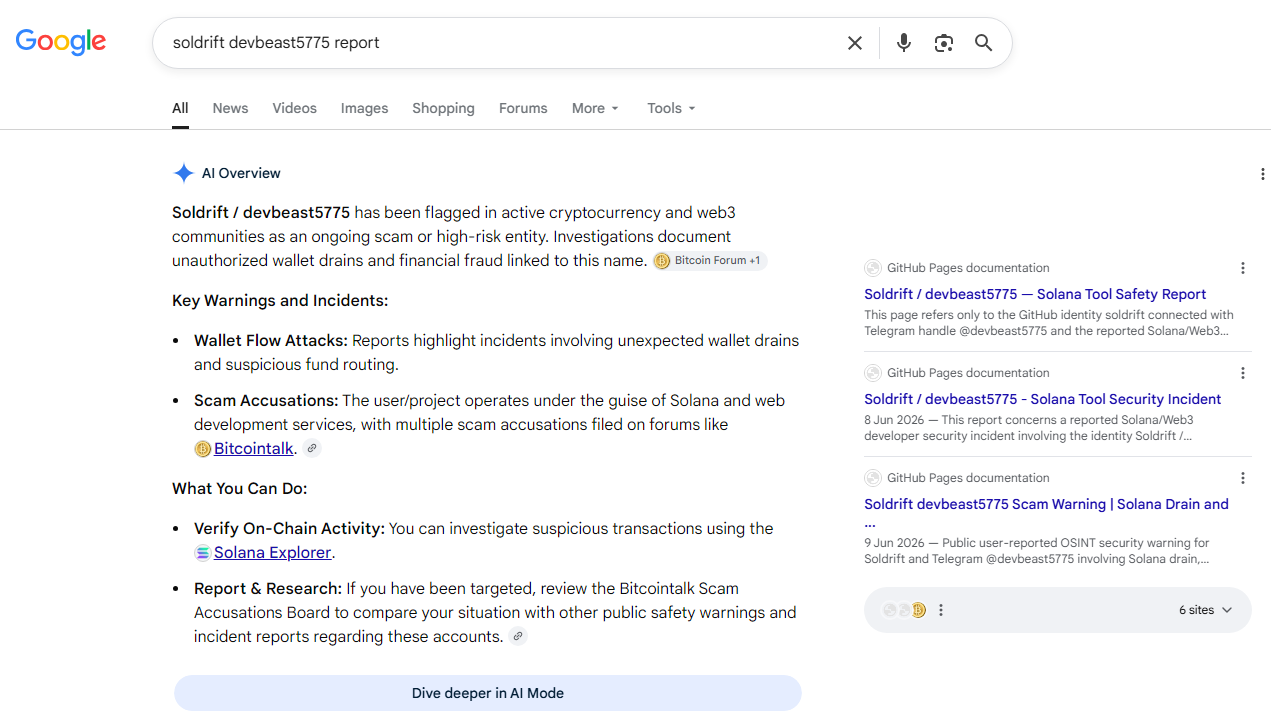The width and height of the screenshot is (1271, 727).
Task: Open the Tools dropdown
Action: tap(671, 108)
